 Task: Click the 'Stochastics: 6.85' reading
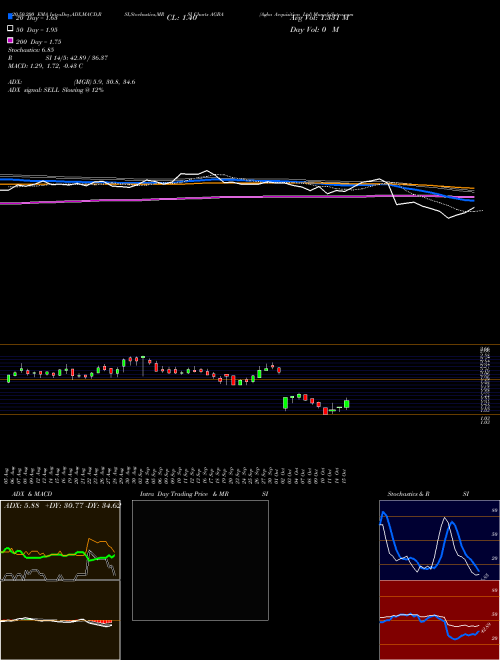[31, 50]
